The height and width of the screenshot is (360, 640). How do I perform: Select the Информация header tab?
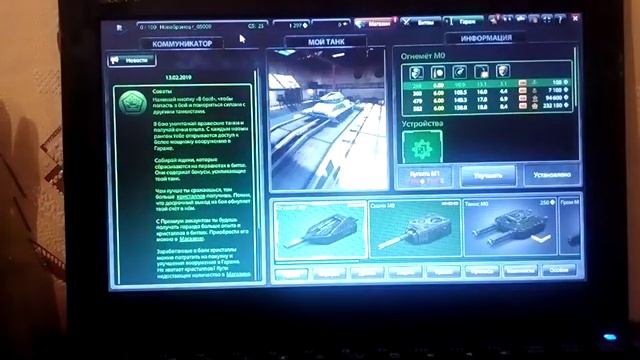[486, 38]
